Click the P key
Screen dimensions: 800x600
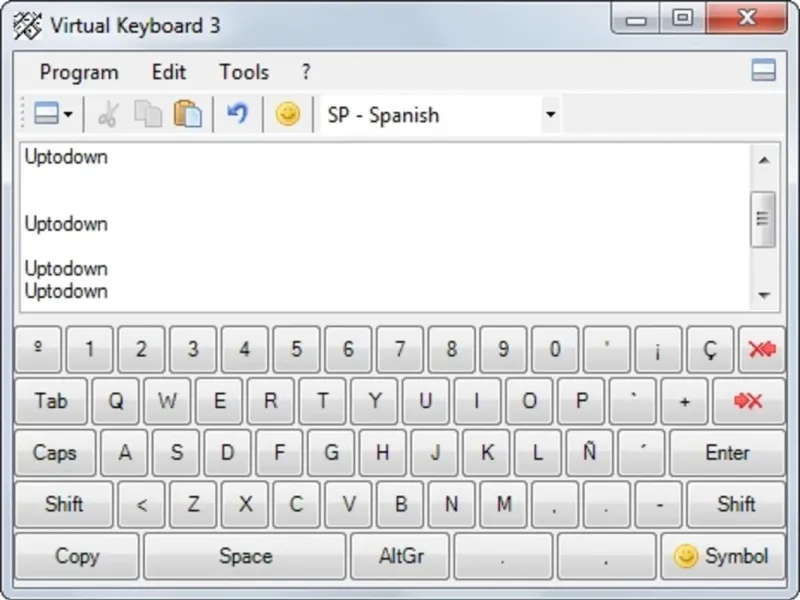(581, 401)
